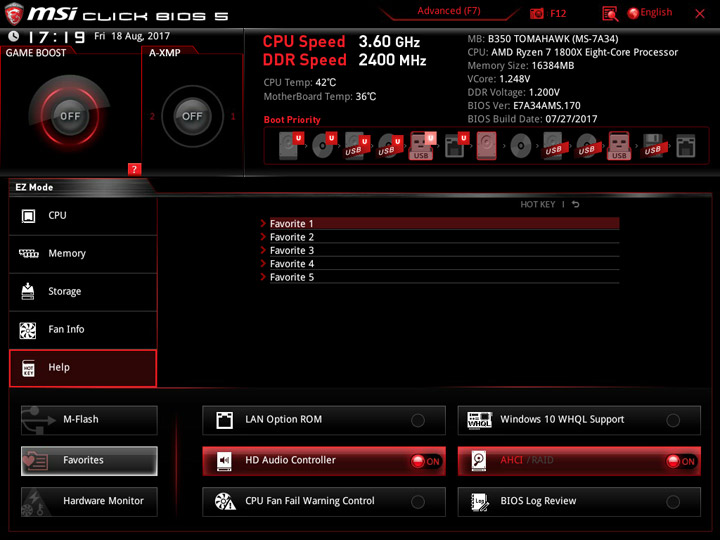The width and height of the screenshot is (720, 540).
Task: Select A-XMP profile 2
Action: coord(152,116)
